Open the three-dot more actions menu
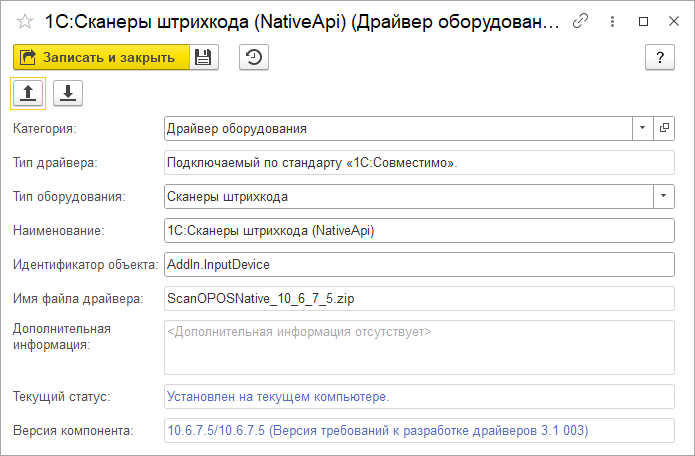Image resolution: width=695 pixels, height=456 pixels. coord(612,21)
